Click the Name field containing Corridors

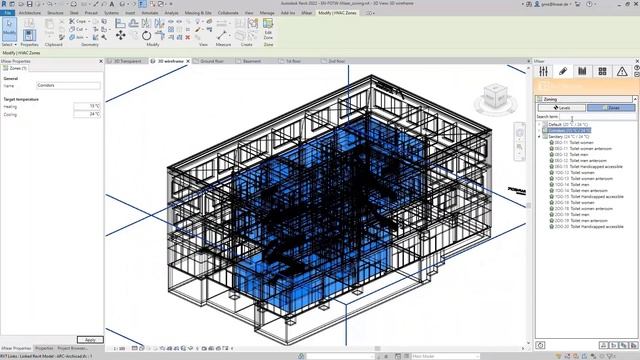(x=68, y=85)
